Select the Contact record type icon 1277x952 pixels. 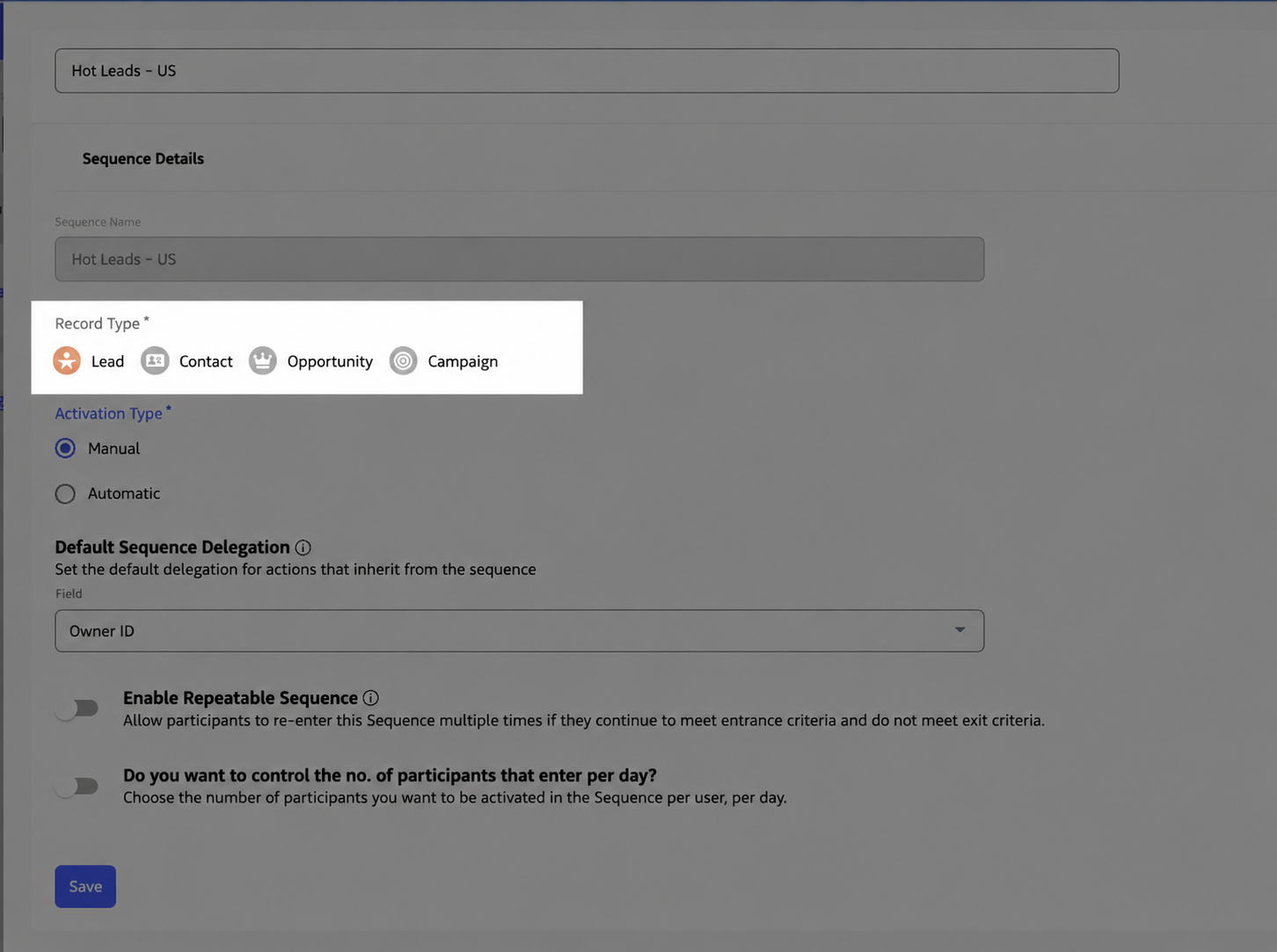point(155,360)
